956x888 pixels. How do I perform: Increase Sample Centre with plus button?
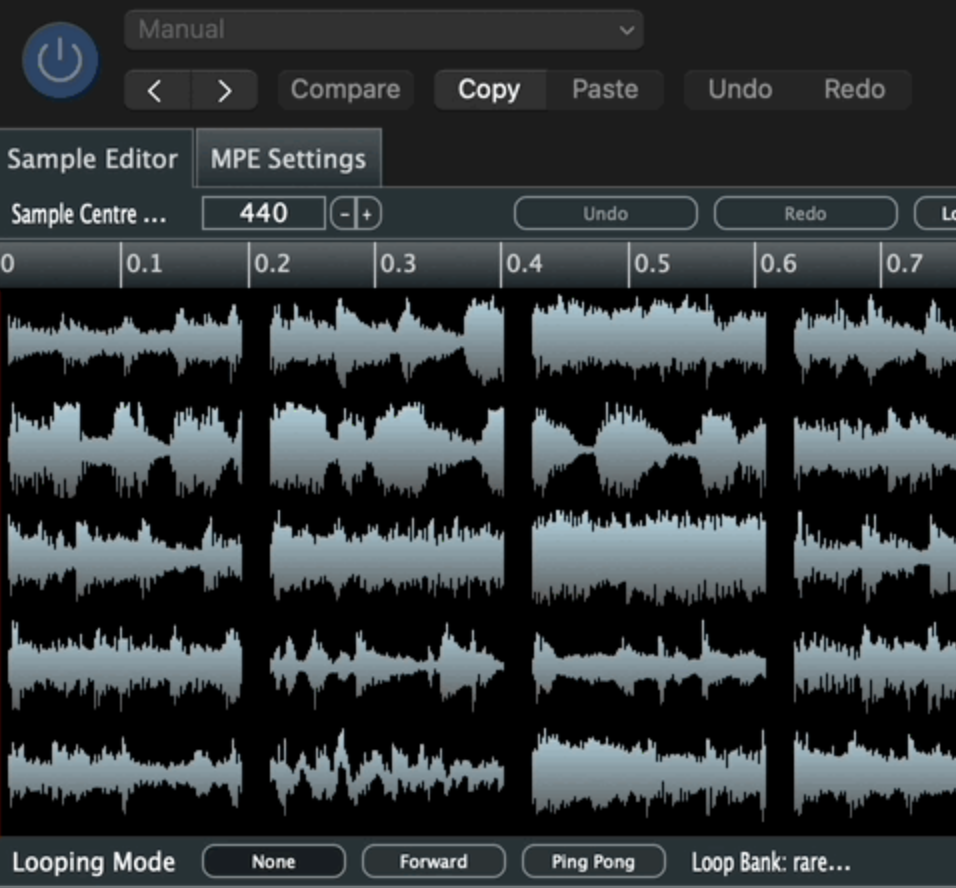pyautogui.click(x=368, y=214)
